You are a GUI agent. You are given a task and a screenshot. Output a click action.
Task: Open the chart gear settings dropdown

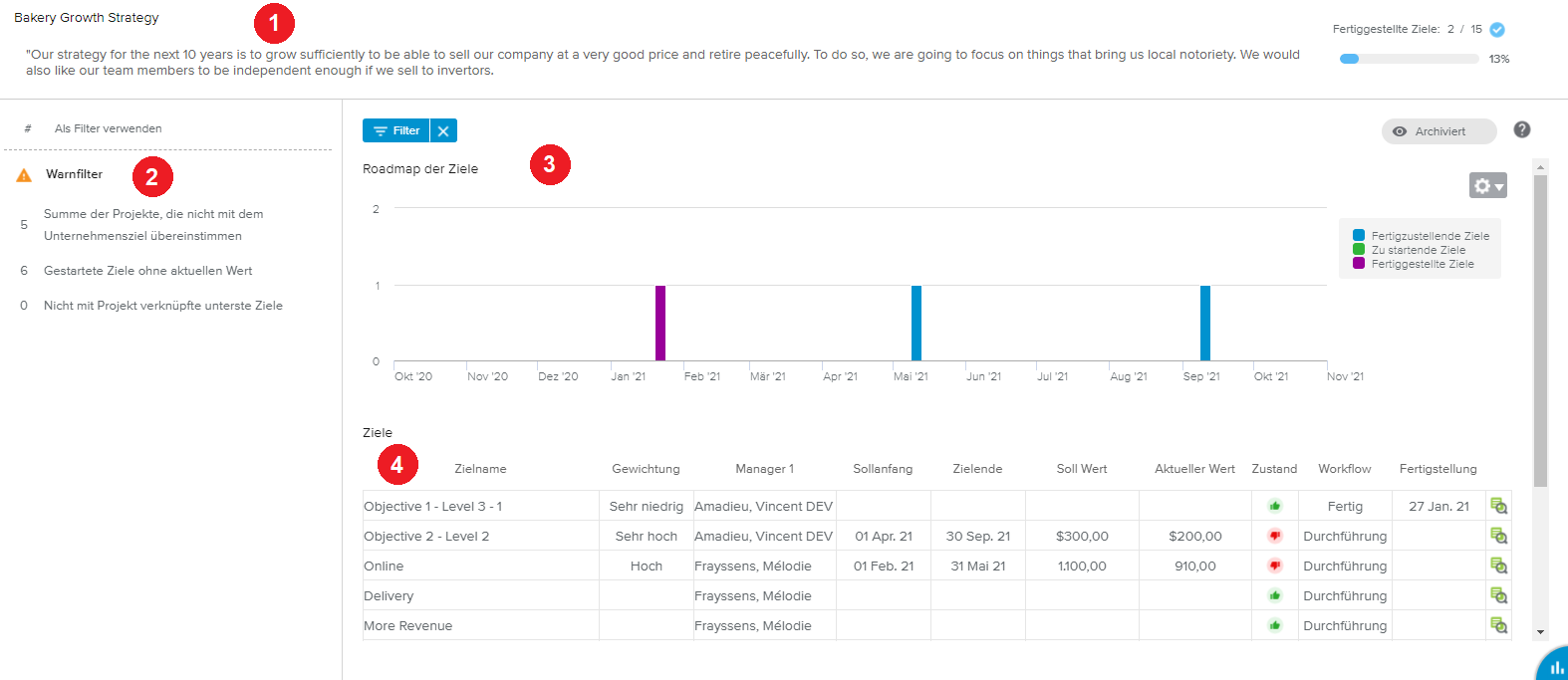pyautogui.click(x=1487, y=185)
